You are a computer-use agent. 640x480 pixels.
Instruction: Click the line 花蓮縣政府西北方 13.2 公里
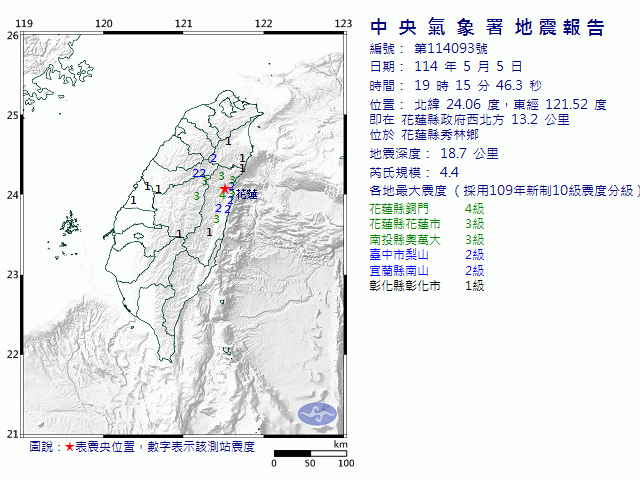(485, 120)
